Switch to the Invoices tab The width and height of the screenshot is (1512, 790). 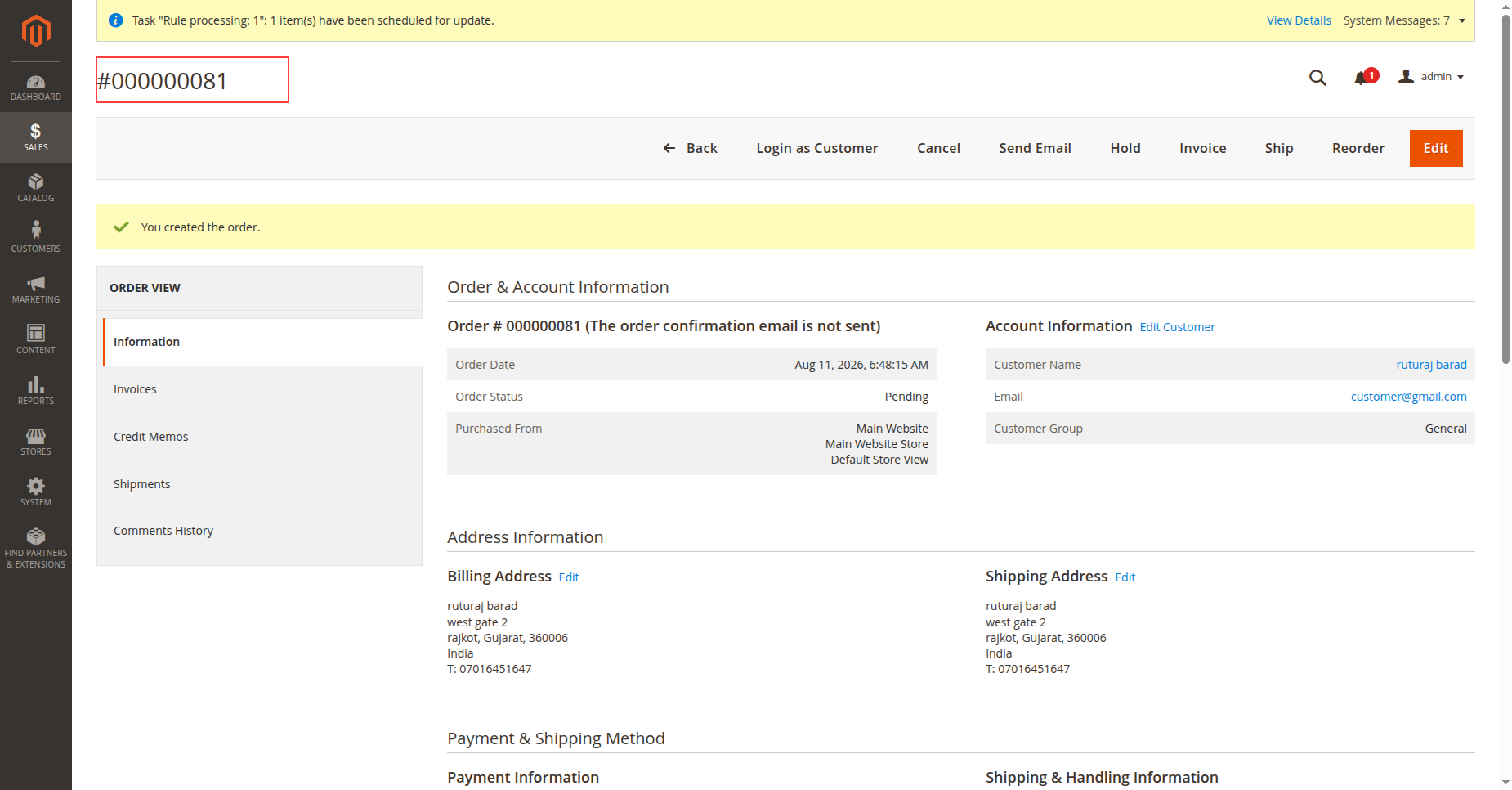[262, 389]
